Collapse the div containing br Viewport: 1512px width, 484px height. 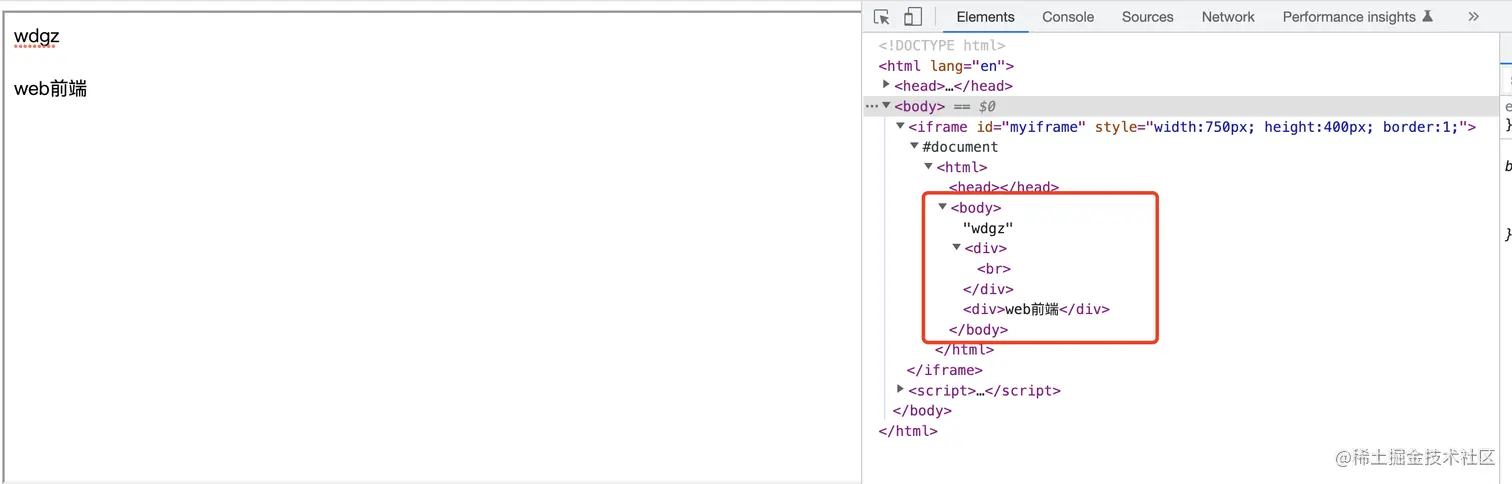[957, 247]
